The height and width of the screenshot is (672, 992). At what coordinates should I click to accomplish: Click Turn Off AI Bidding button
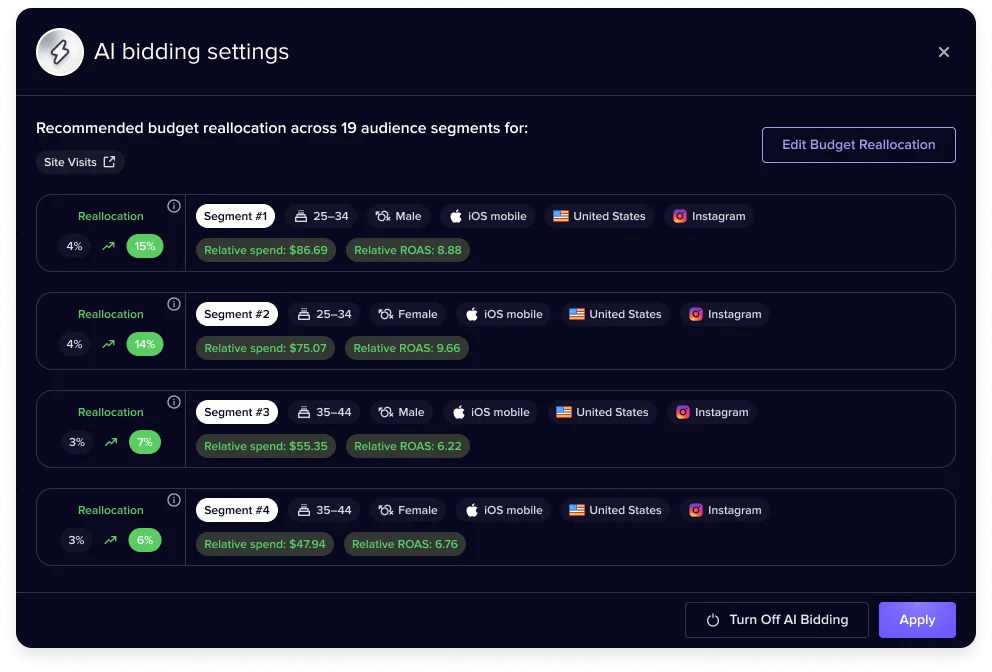[x=777, y=620]
